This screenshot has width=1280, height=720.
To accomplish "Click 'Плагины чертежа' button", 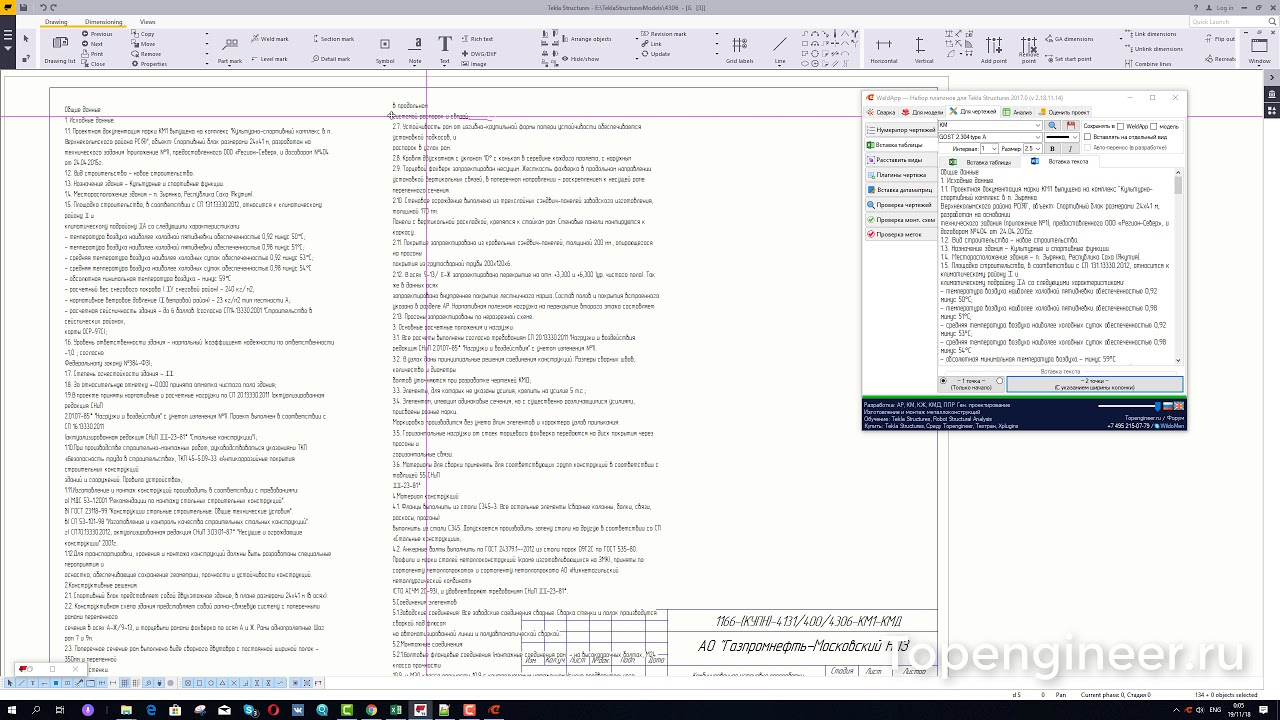I will (900, 175).
